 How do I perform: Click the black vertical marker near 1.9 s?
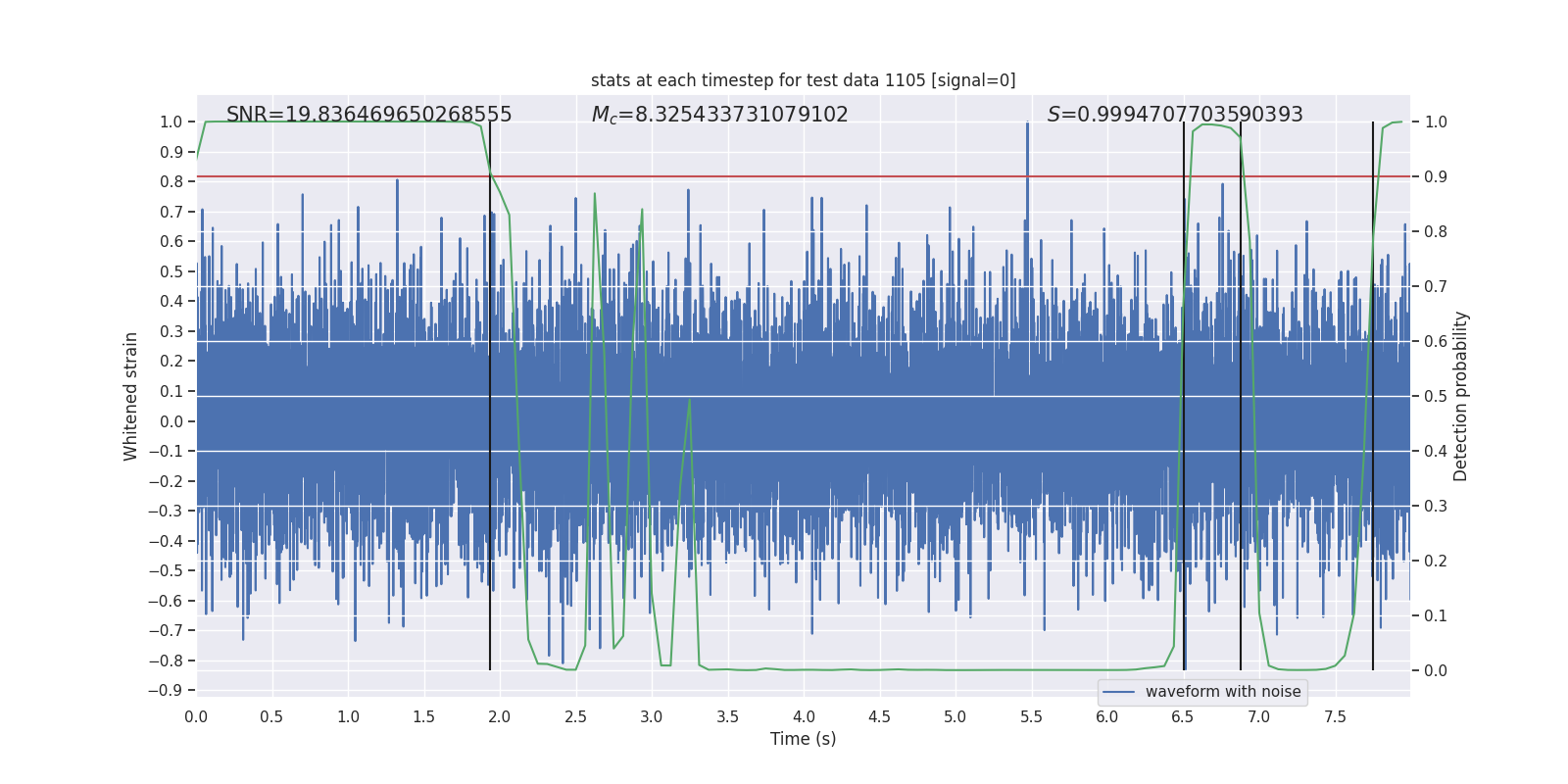[490, 392]
